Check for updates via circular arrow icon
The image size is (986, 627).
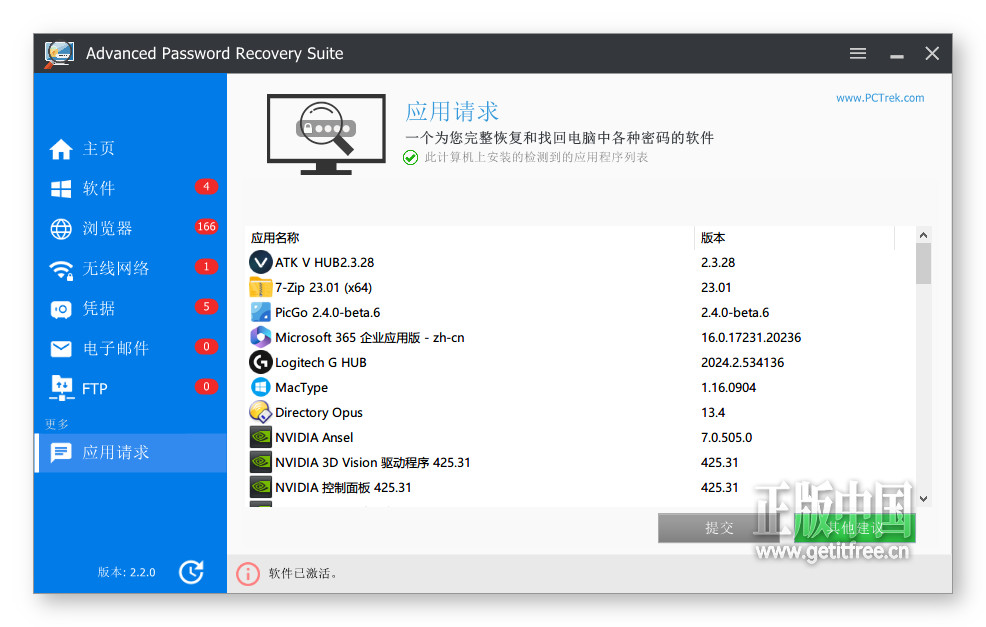(x=191, y=572)
